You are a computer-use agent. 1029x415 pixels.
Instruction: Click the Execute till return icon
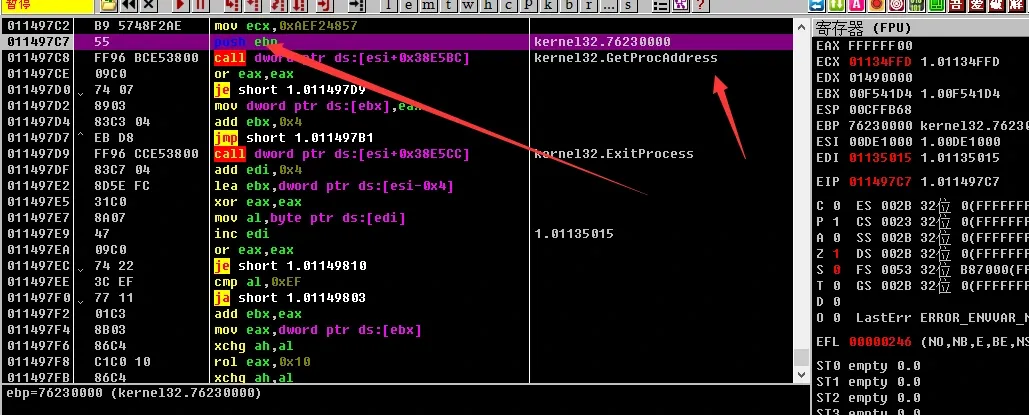(x=323, y=5)
